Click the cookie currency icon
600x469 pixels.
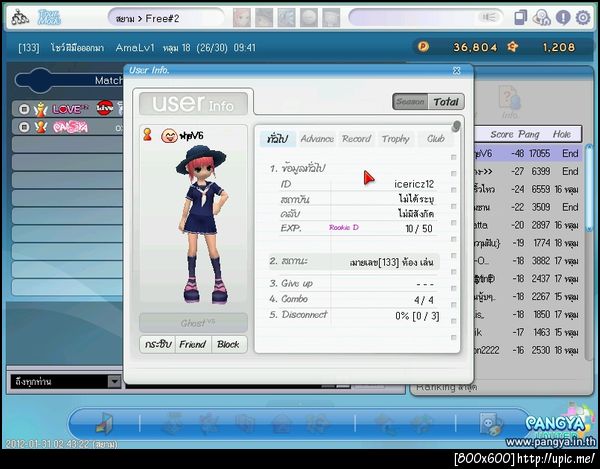point(512,47)
